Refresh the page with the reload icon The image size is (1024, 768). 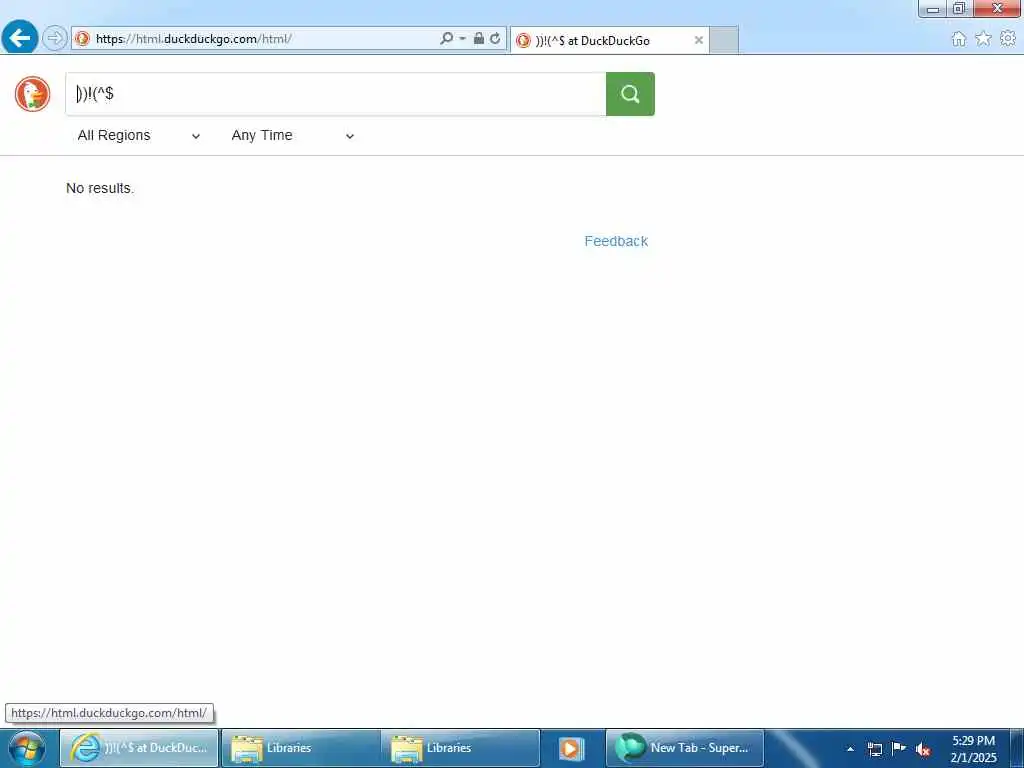(496, 39)
